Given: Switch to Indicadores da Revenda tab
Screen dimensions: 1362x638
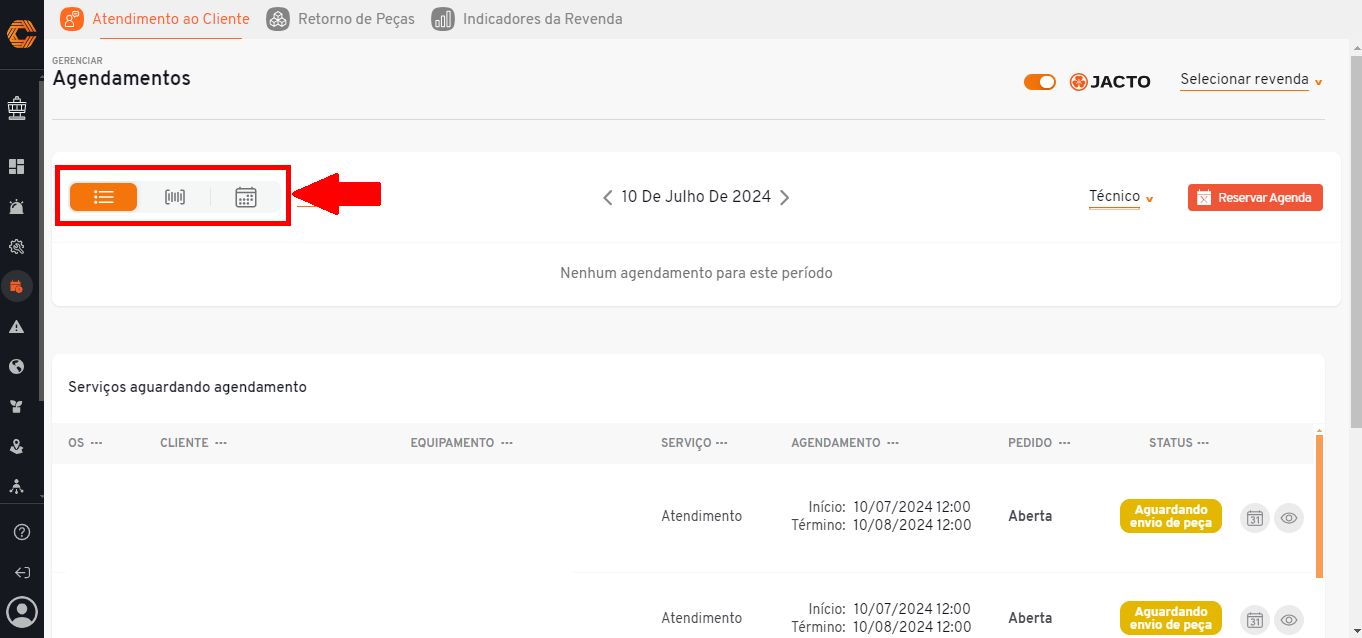Looking at the screenshot, I should (x=527, y=19).
